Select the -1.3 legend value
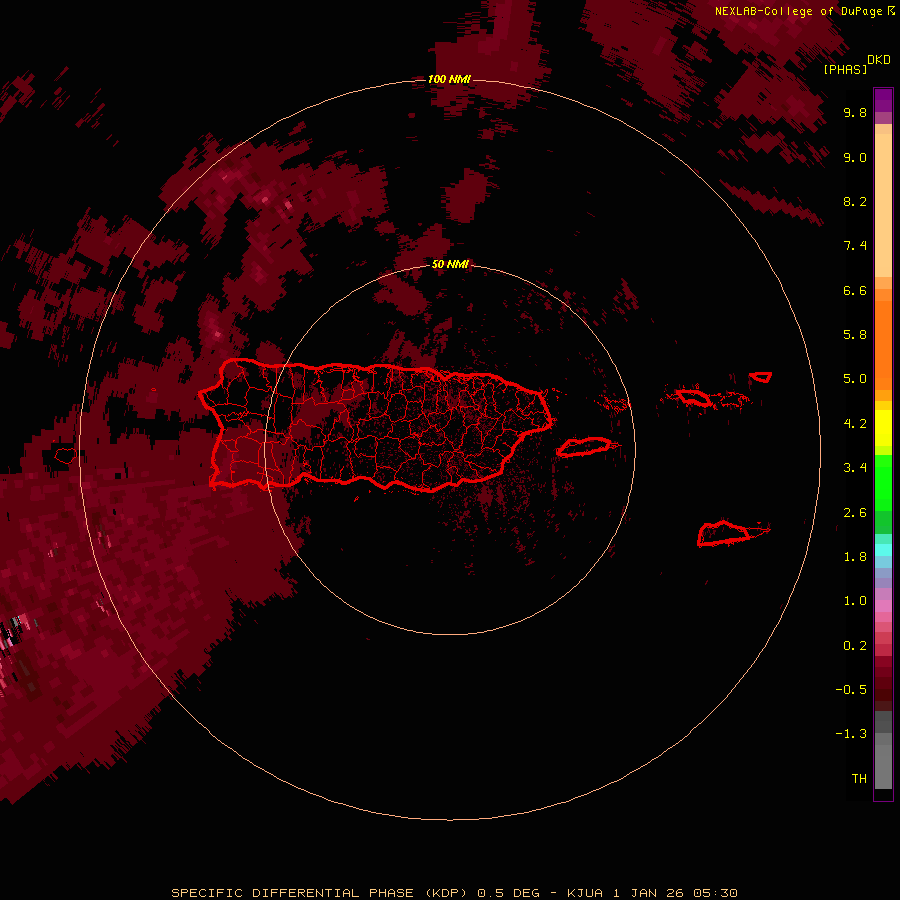Image resolution: width=900 pixels, height=900 pixels. [851, 734]
